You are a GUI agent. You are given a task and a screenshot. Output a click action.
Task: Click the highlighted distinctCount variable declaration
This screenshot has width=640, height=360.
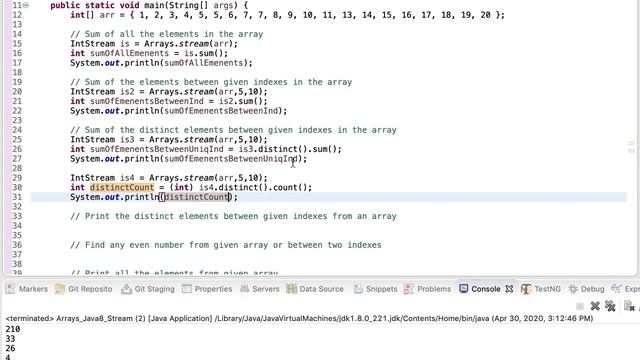122,187
